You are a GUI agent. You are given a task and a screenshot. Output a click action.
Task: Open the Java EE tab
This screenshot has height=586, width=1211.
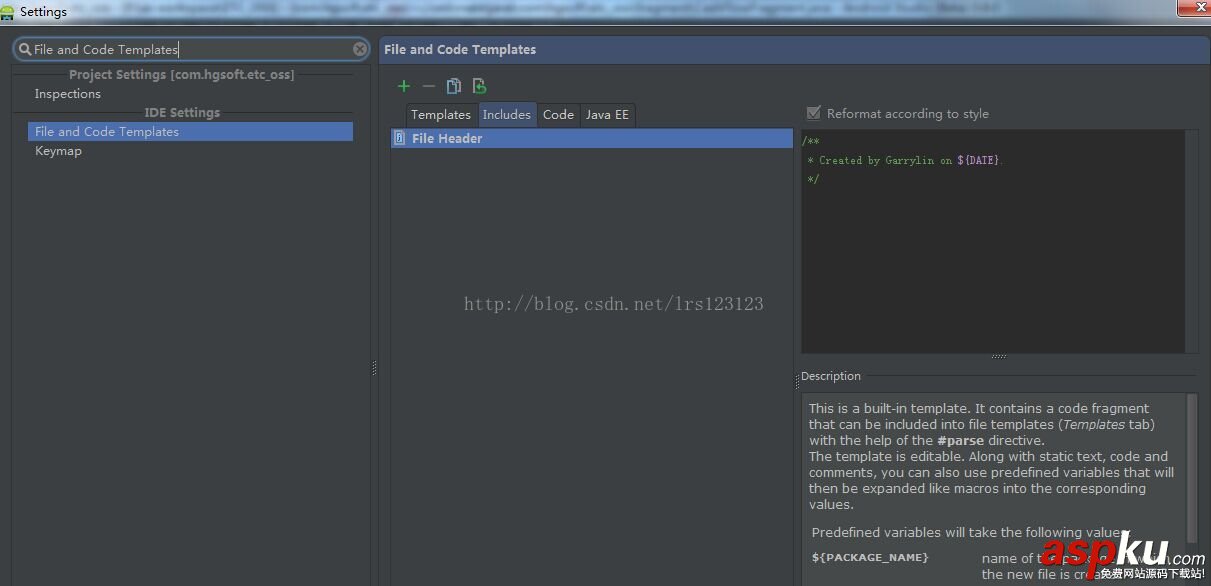607,114
